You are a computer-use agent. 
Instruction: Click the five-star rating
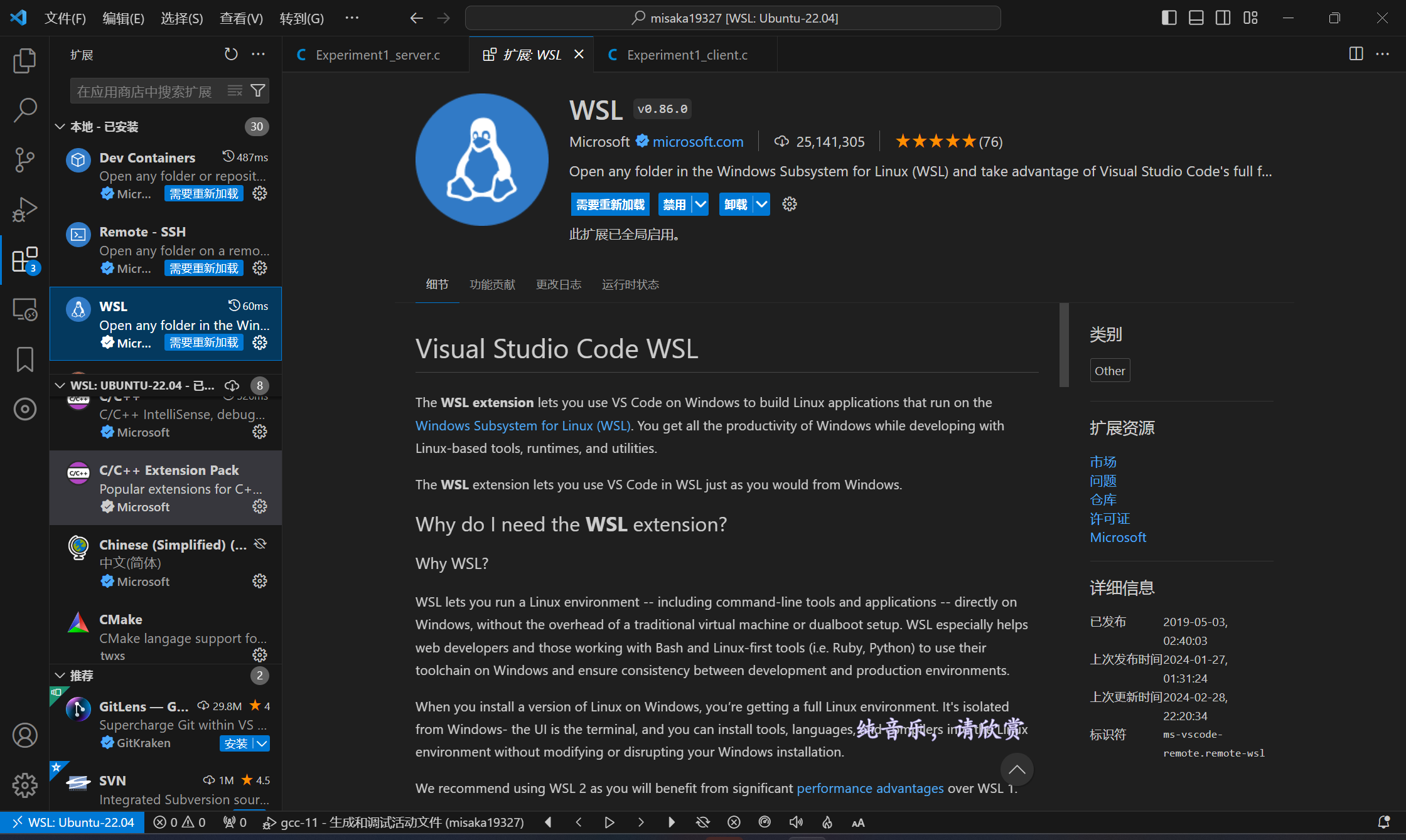[936, 142]
